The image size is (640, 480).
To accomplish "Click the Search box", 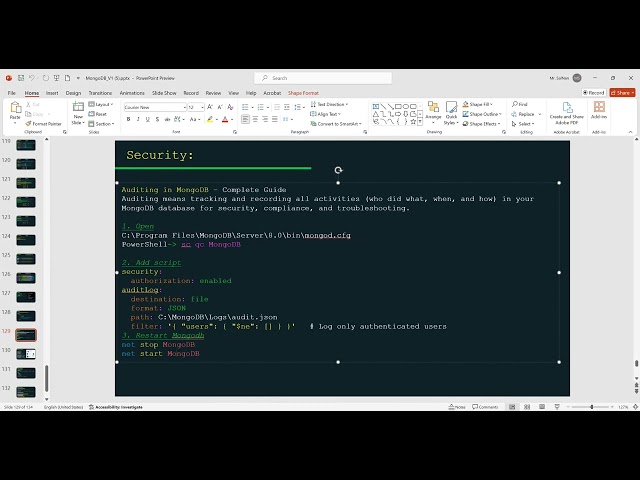I will (x=323, y=78).
